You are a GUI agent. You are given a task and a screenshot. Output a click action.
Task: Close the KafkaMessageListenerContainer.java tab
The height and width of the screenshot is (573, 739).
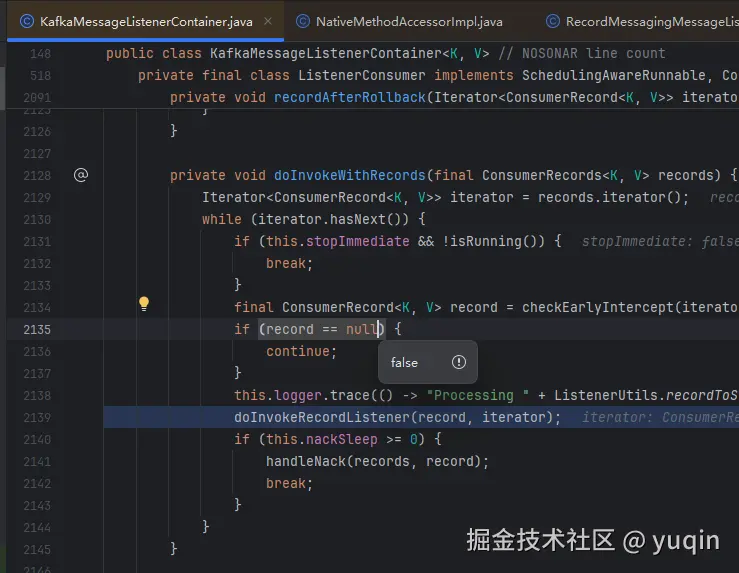(x=268, y=21)
